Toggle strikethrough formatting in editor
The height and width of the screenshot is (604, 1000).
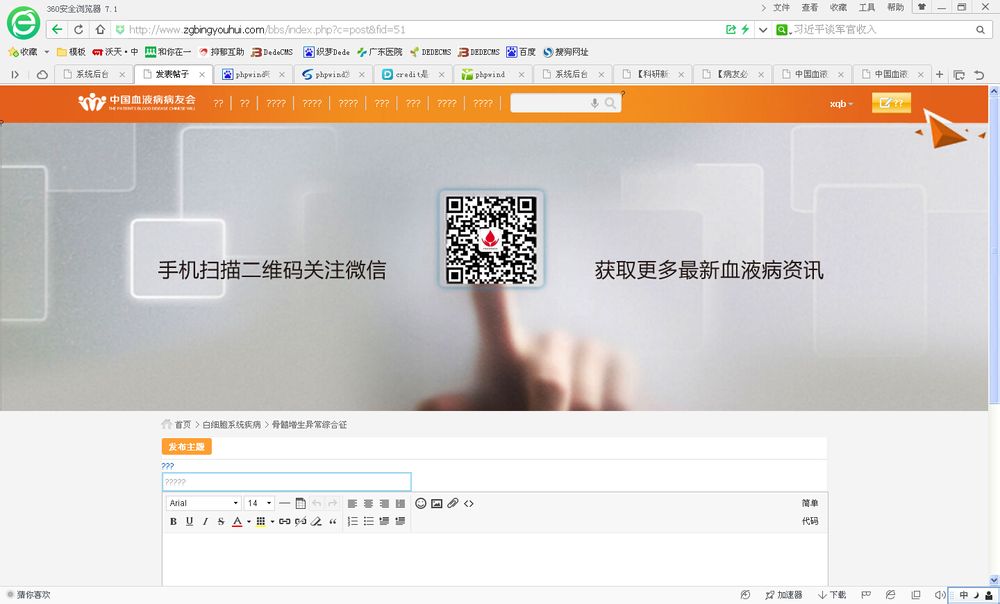(221, 521)
